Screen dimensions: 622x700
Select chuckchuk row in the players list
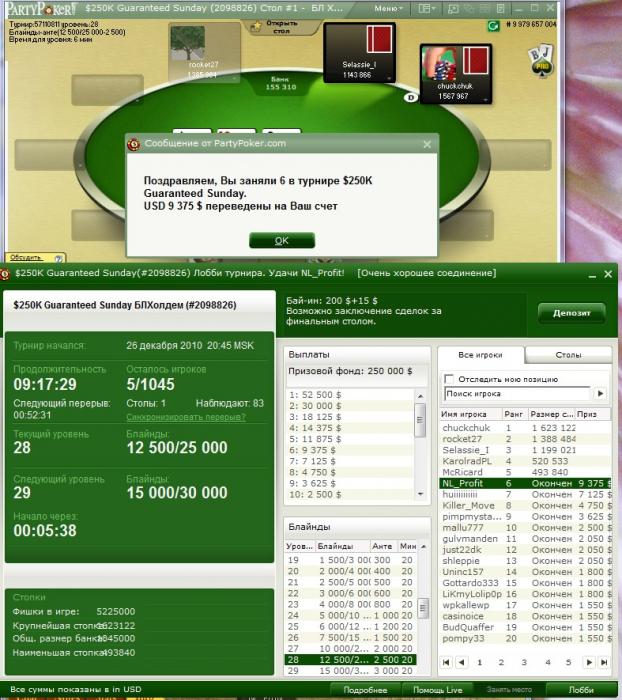click(x=525, y=428)
